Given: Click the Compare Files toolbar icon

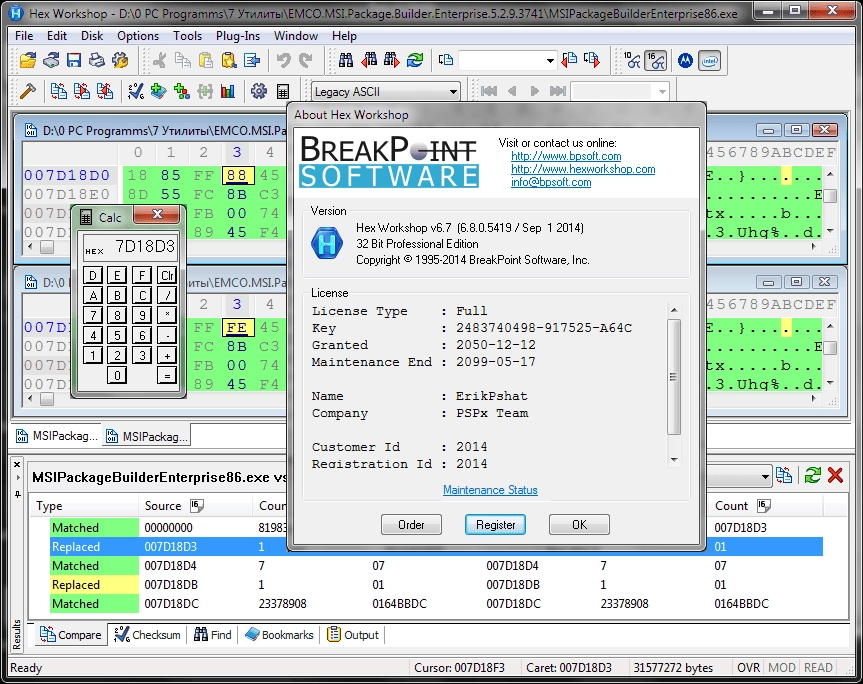Looking at the screenshot, I should tap(59, 91).
